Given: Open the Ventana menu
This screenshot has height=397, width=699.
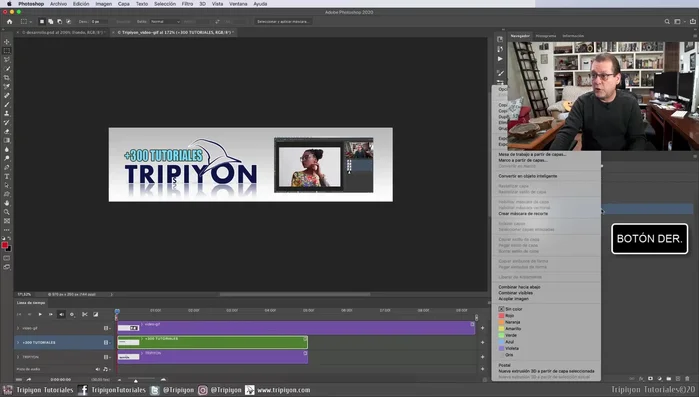Looking at the screenshot, I should click(x=238, y=4).
